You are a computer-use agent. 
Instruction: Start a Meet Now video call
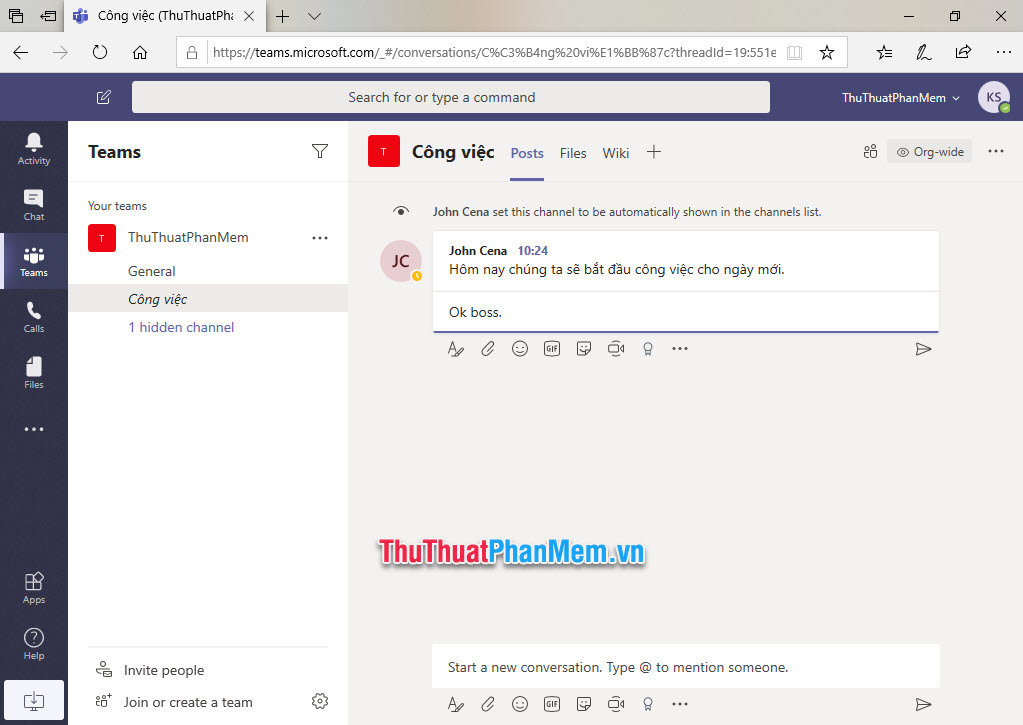pyautogui.click(x=616, y=348)
